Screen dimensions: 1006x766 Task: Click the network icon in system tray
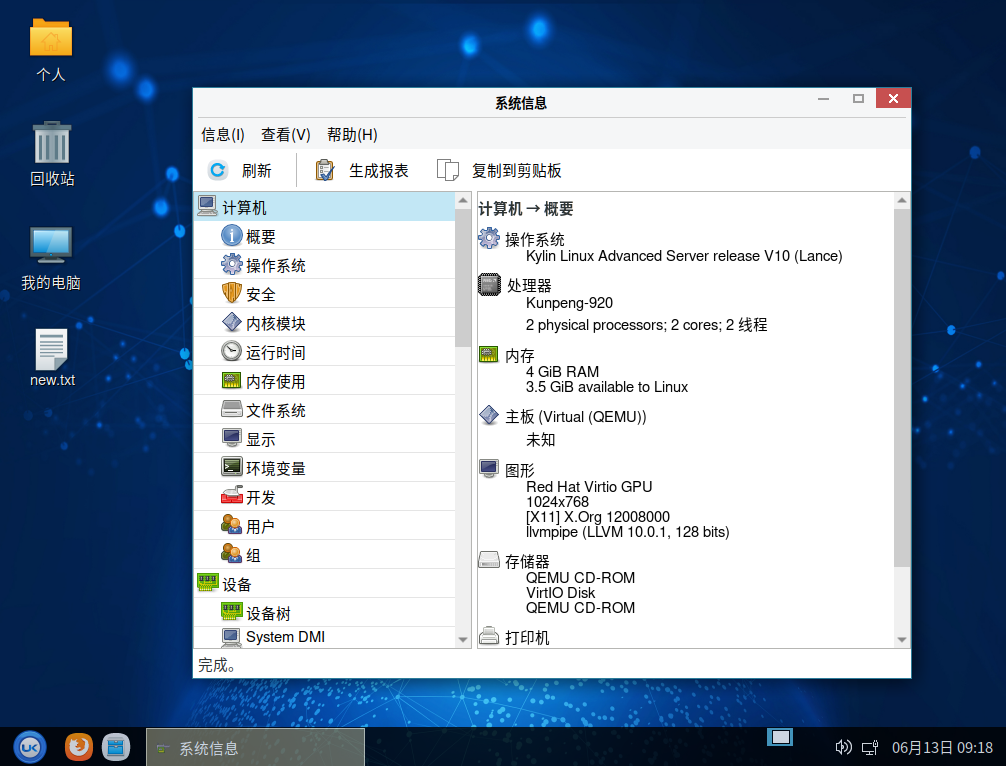pos(870,747)
